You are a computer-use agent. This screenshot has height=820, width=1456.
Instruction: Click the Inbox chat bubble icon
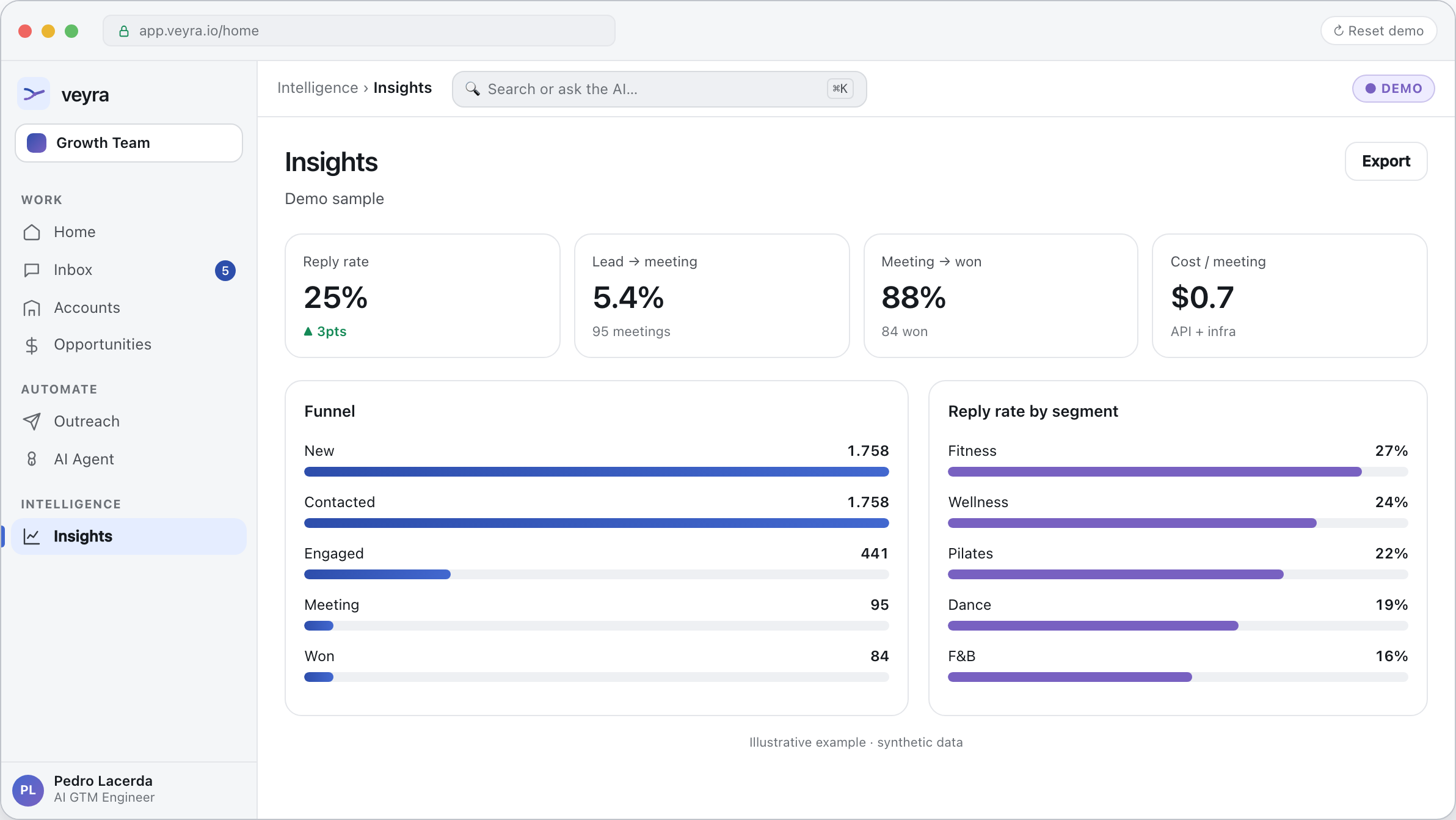(32, 270)
